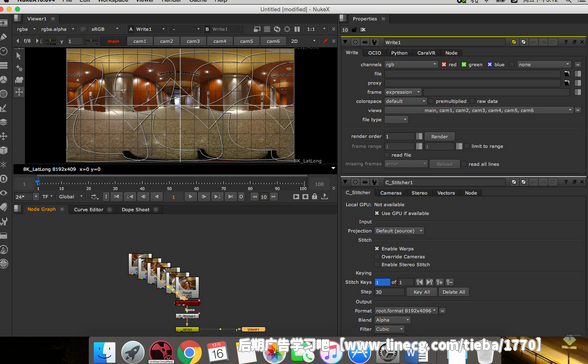Pause viewer updating with the pause icon
Viewport: 588px width, 364px height.
pyautogui.click(x=297, y=29)
